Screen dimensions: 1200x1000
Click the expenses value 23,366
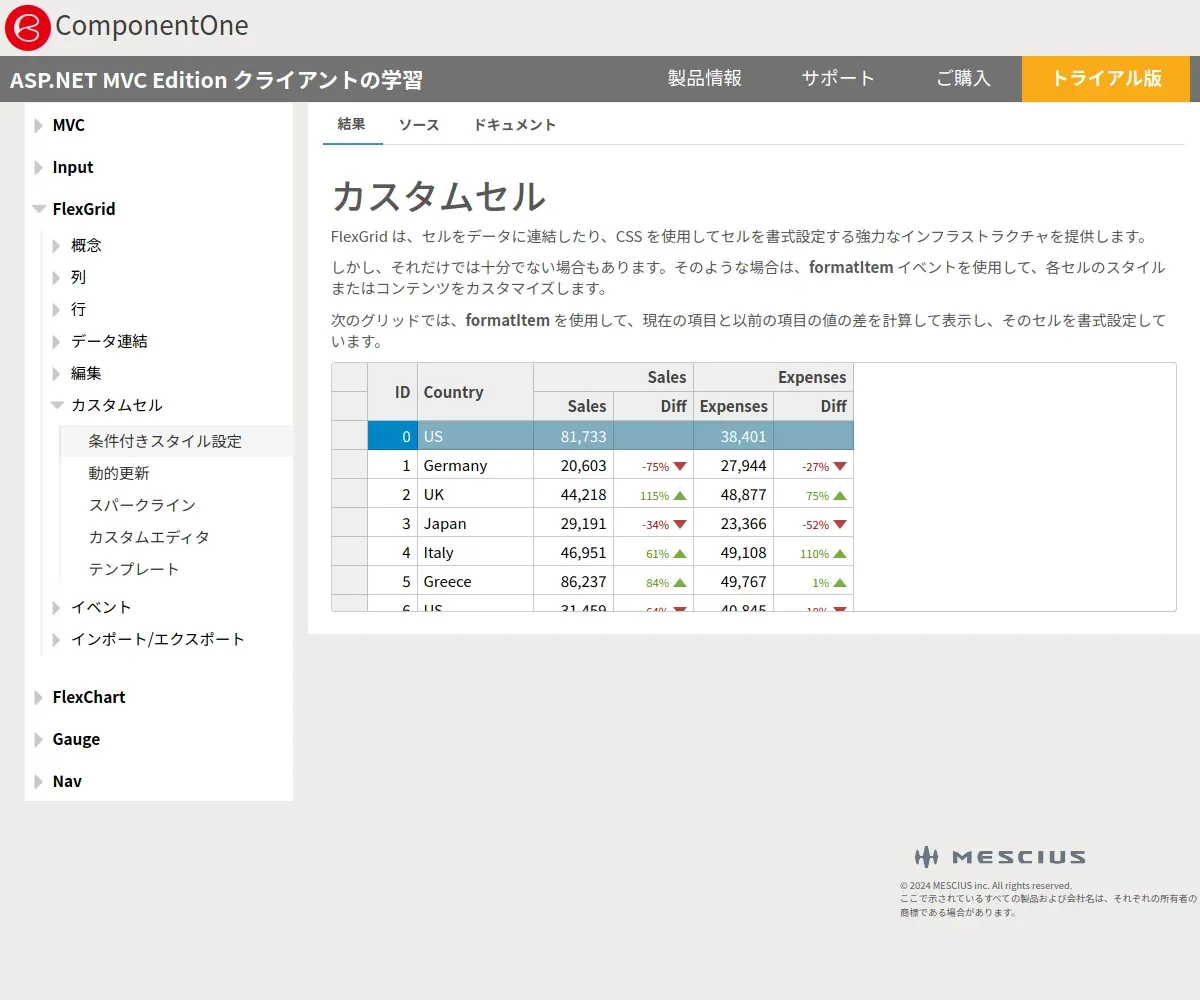pyautogui.click(x=734, y=523)
